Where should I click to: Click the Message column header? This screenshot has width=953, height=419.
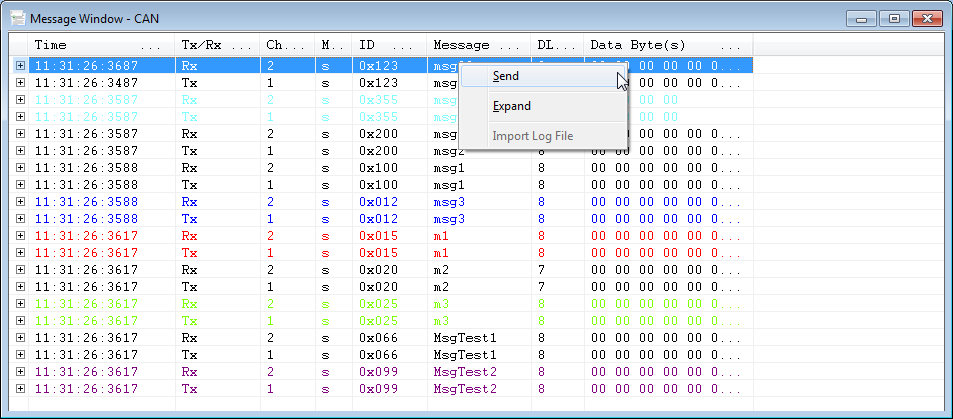point(478,45)
